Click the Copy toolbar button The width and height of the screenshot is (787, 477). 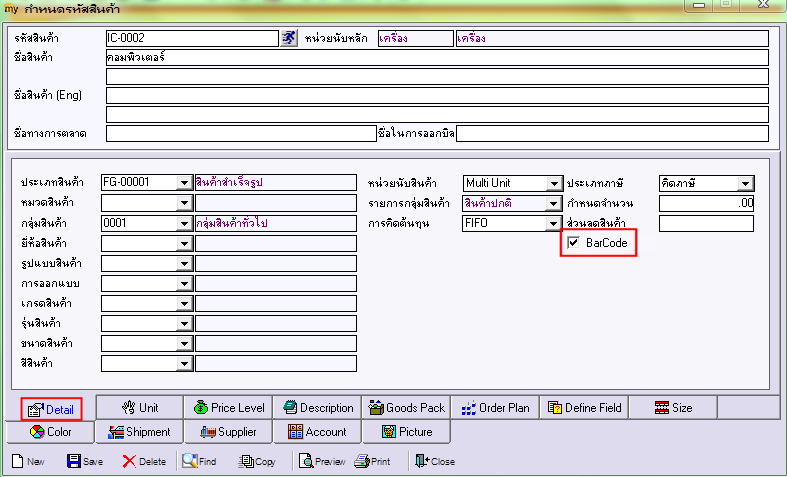click(257, 462)
